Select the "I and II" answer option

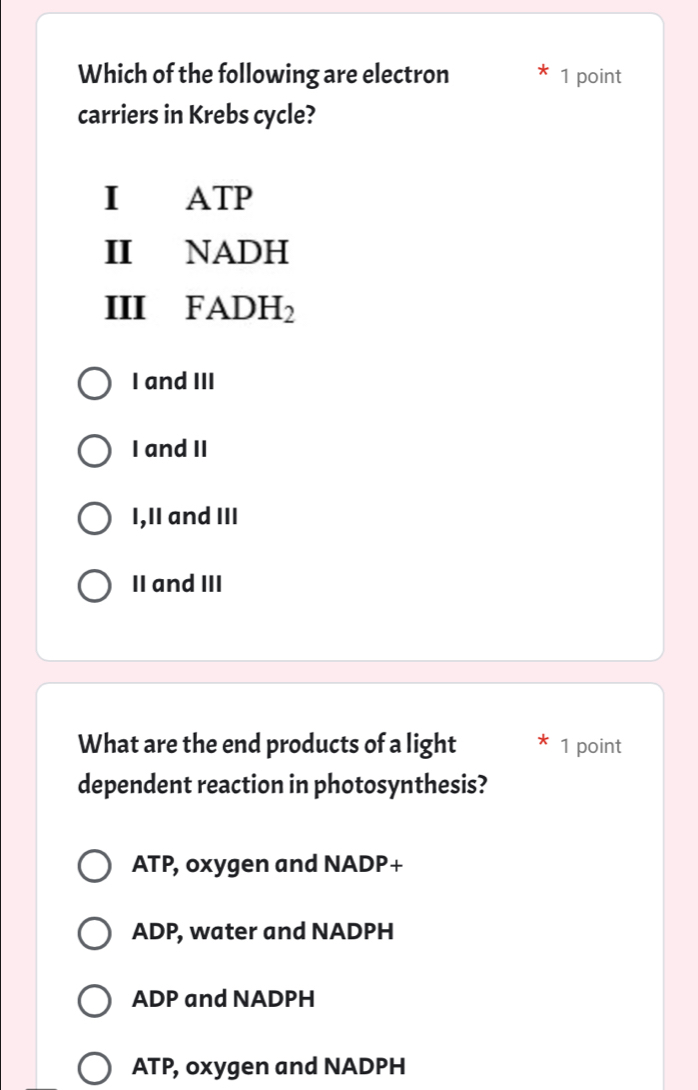[x=166, y=449]
